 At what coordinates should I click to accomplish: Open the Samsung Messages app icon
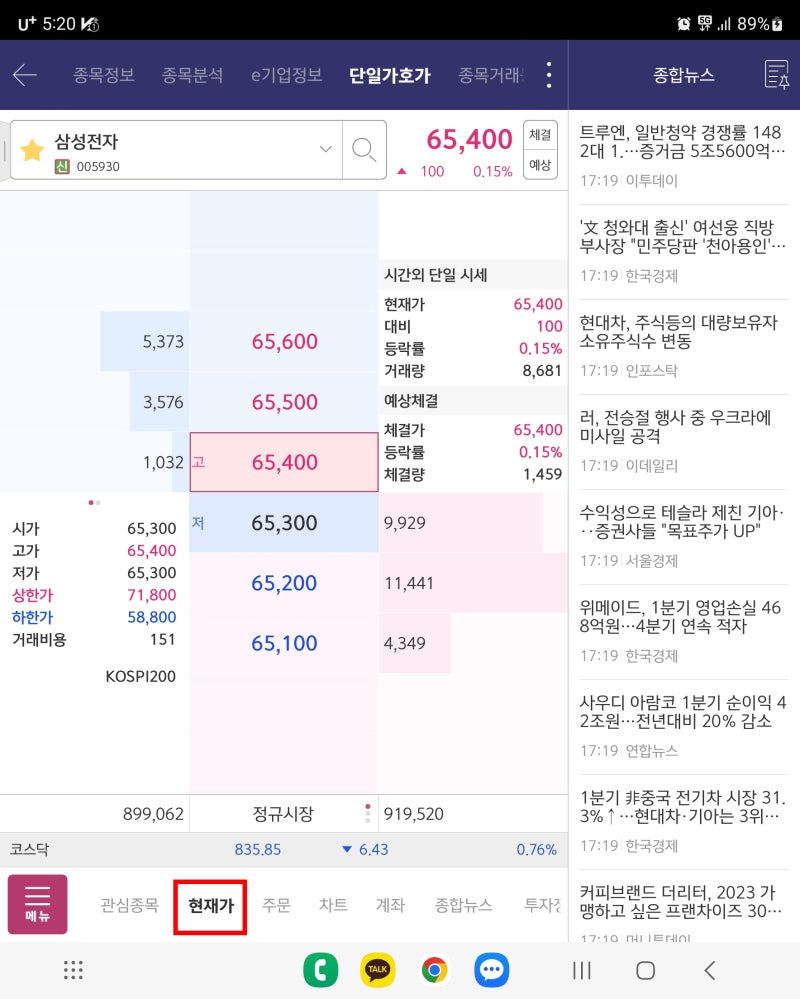tap(491, 970)
